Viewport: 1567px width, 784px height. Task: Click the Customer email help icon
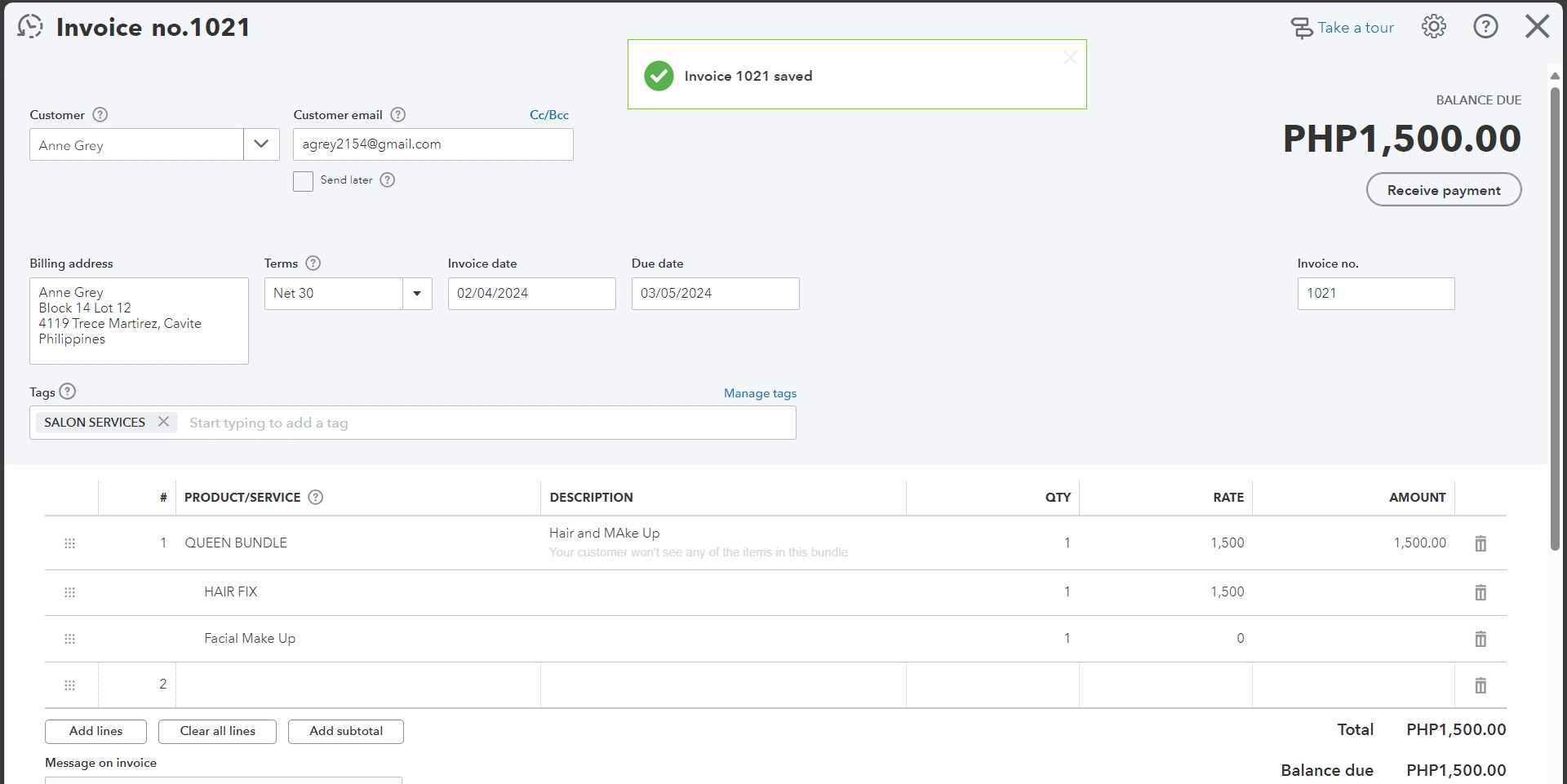(x=398, y=115)
